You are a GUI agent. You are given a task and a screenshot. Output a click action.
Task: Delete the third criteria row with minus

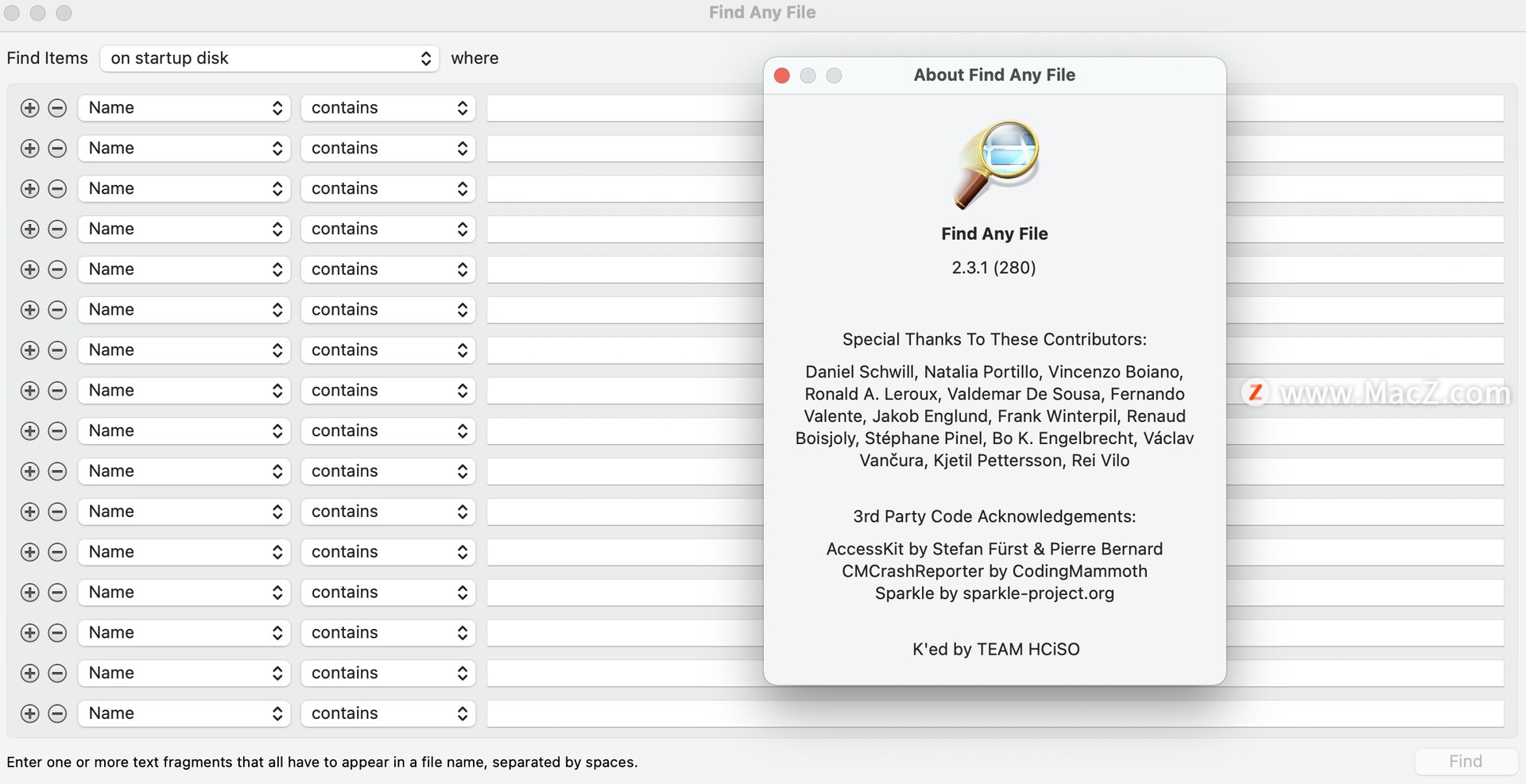tap(57, 189)
